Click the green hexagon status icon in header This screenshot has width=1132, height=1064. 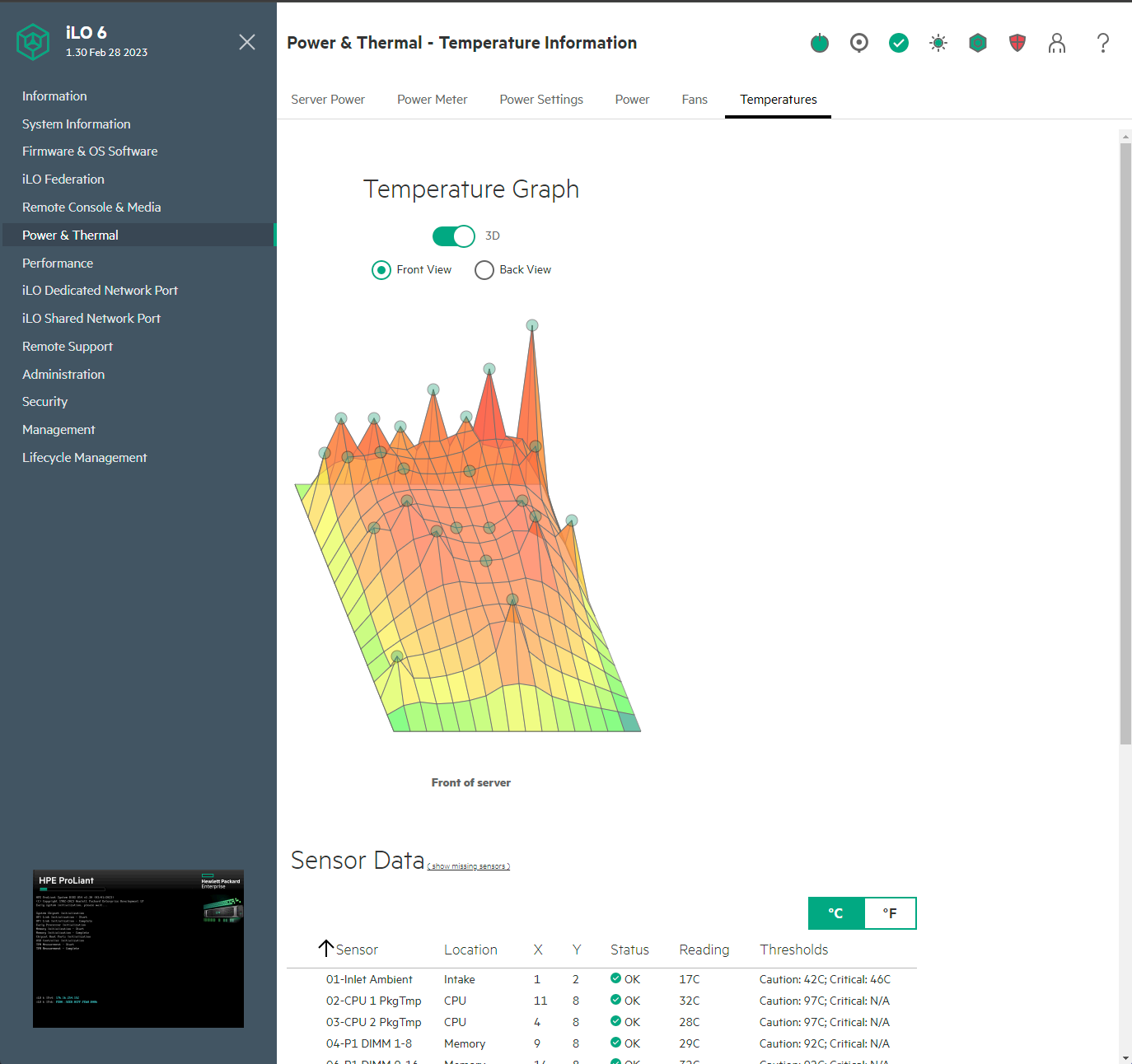pos(977,43)
